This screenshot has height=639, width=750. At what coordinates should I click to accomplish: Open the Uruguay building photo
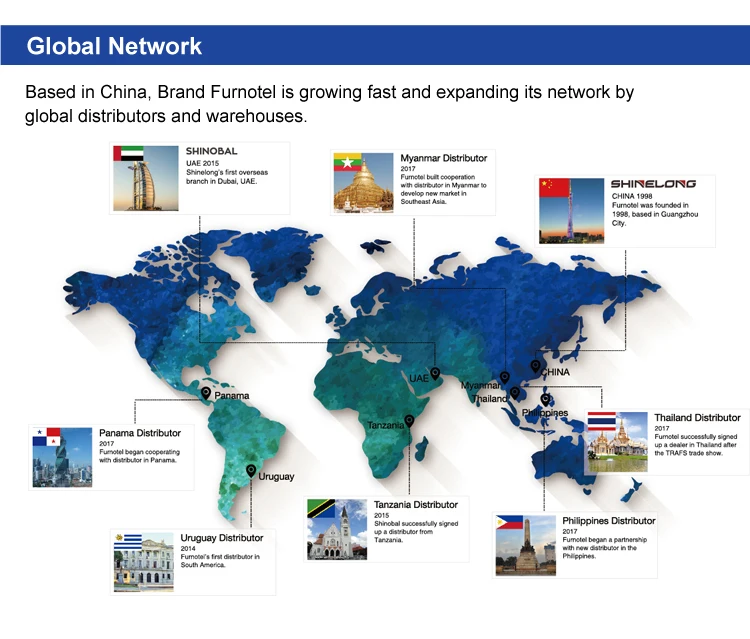pos(143,562)
